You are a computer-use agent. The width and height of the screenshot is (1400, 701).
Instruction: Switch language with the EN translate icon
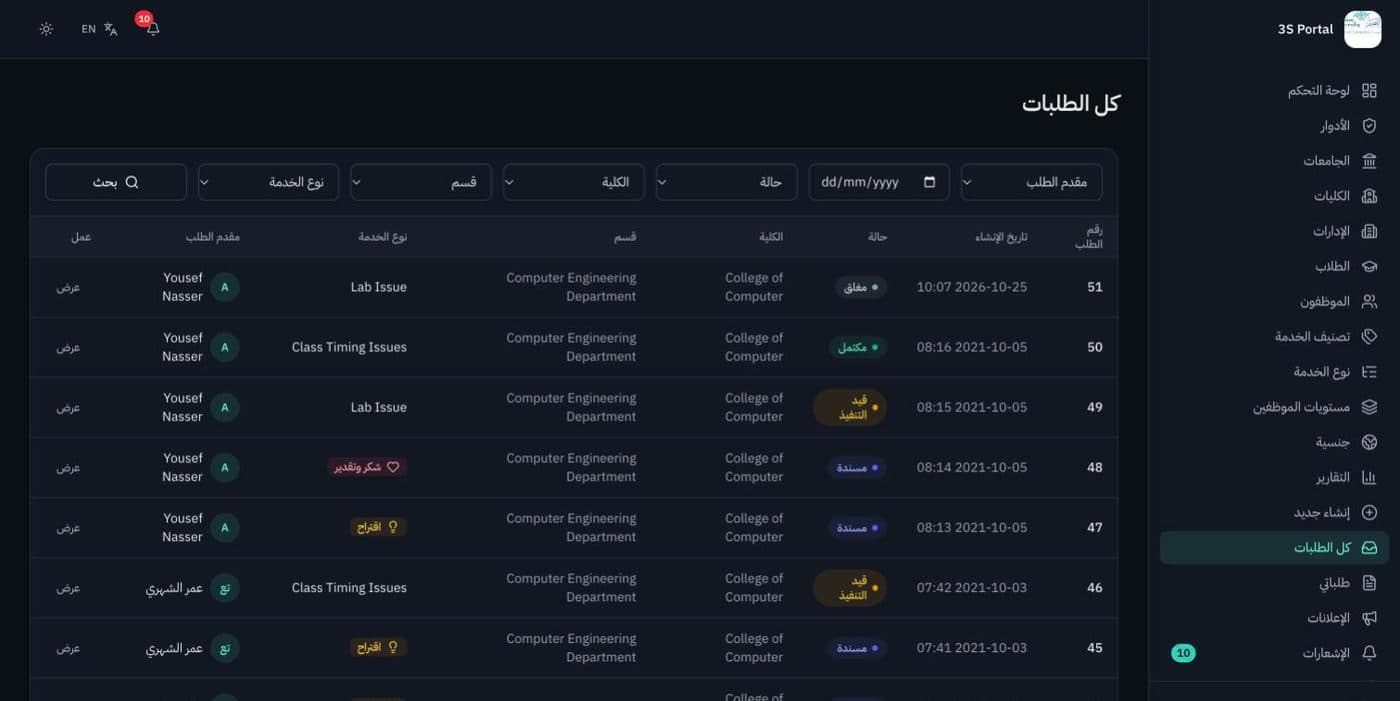[x=99, y=29]
